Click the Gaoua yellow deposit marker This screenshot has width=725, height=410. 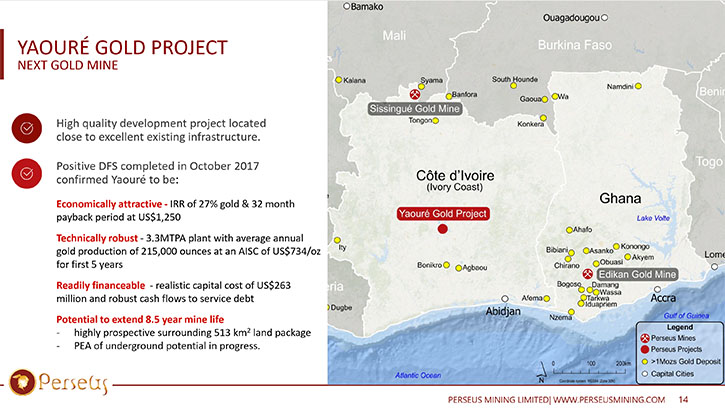click(x=545, y=99)
